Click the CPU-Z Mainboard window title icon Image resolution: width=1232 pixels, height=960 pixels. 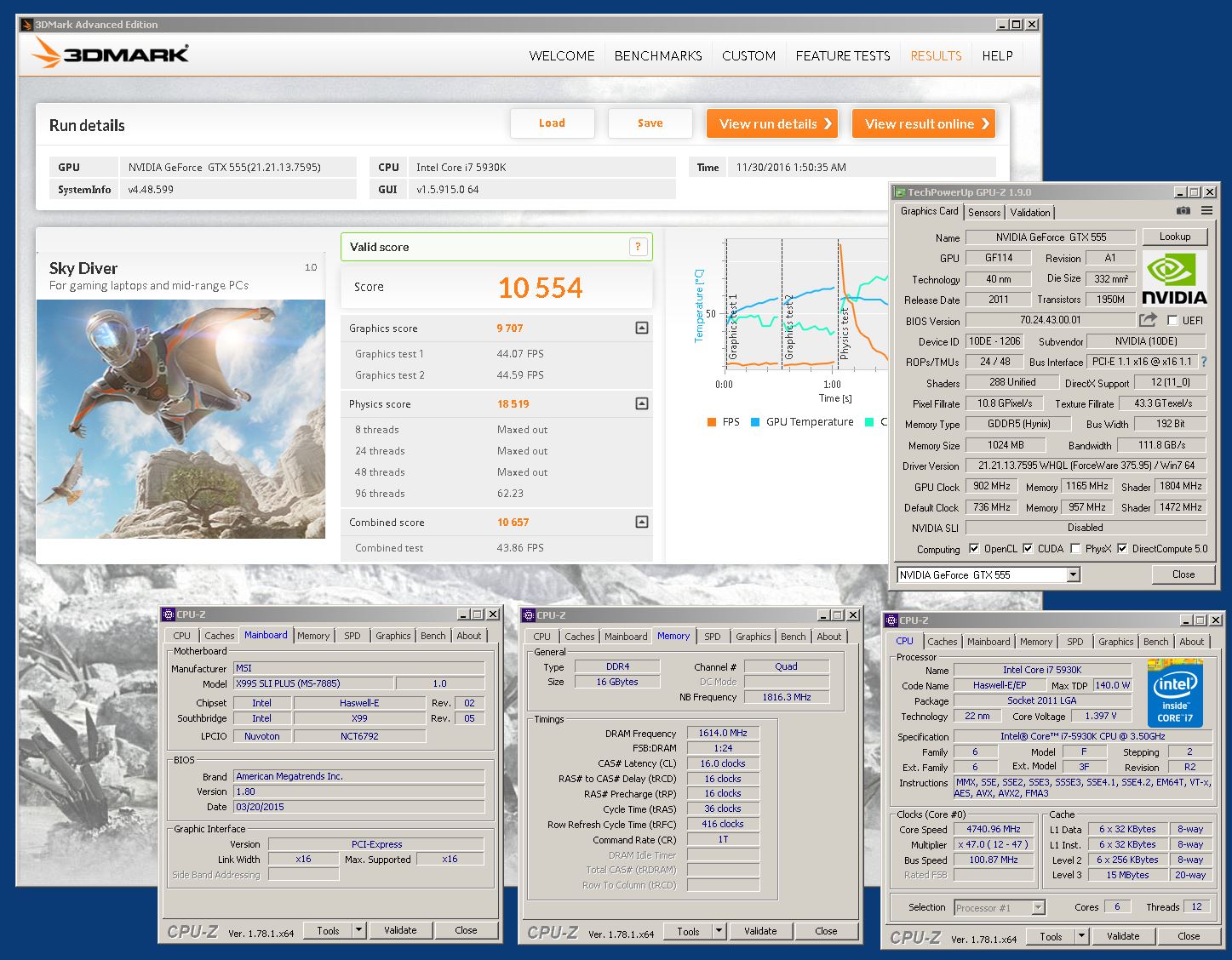(169, 614)
